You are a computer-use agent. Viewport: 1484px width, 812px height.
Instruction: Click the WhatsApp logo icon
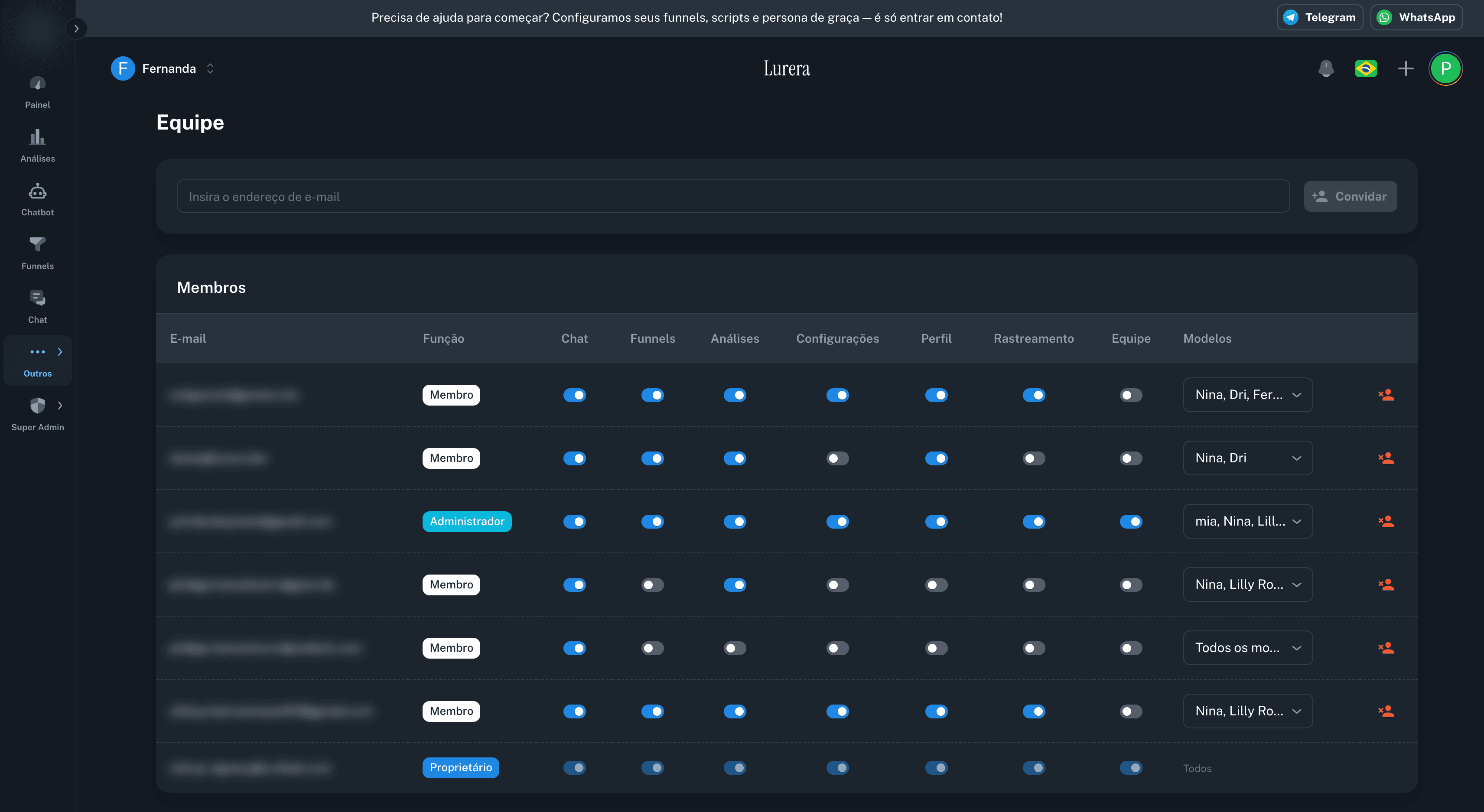(1384, 17)
